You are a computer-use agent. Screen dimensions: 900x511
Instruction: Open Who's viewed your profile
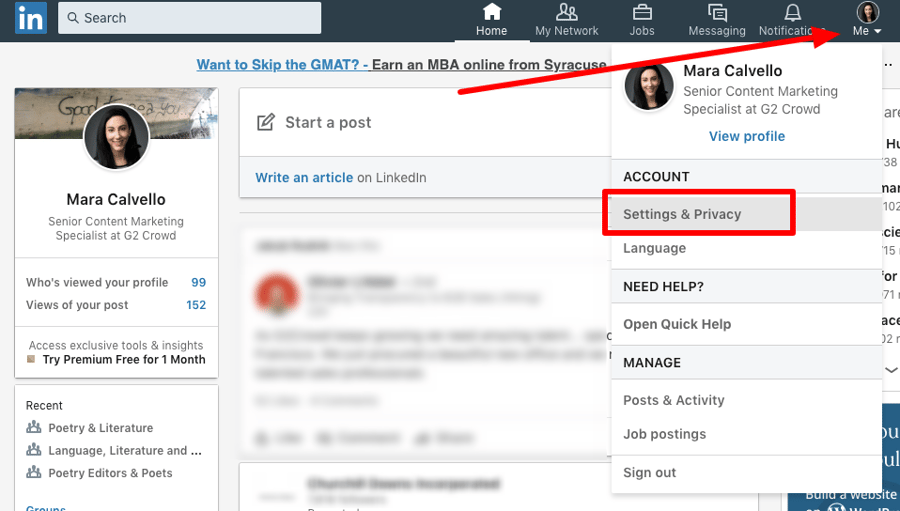tap(97, 282)
